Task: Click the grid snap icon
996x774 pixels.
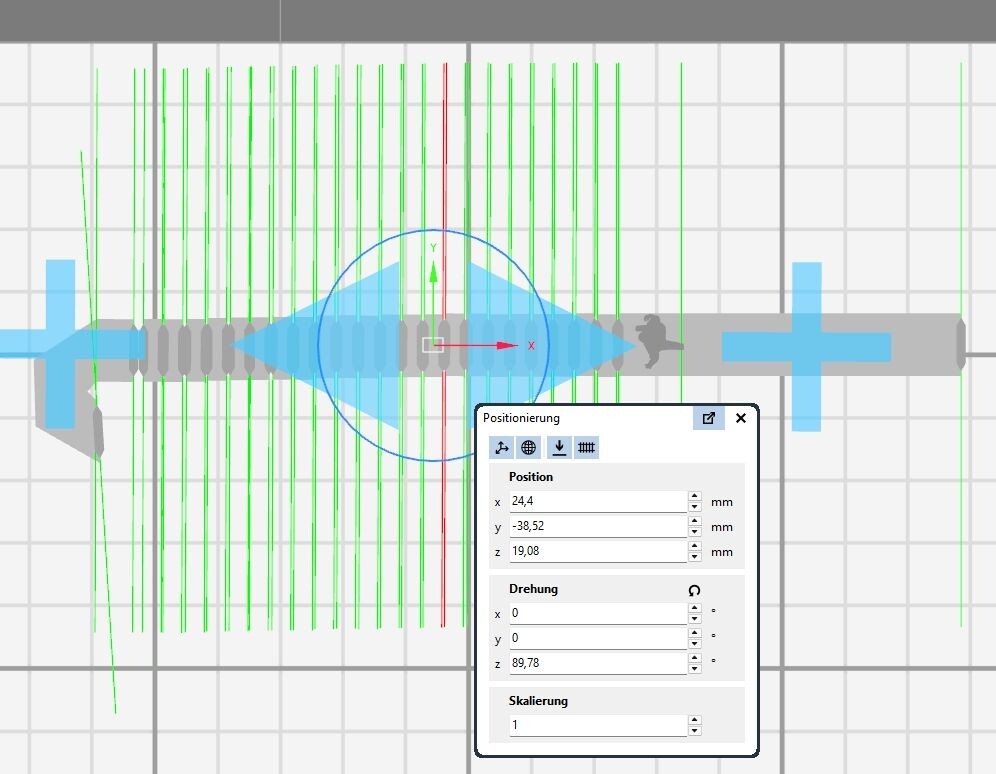Action: [586, 448]
